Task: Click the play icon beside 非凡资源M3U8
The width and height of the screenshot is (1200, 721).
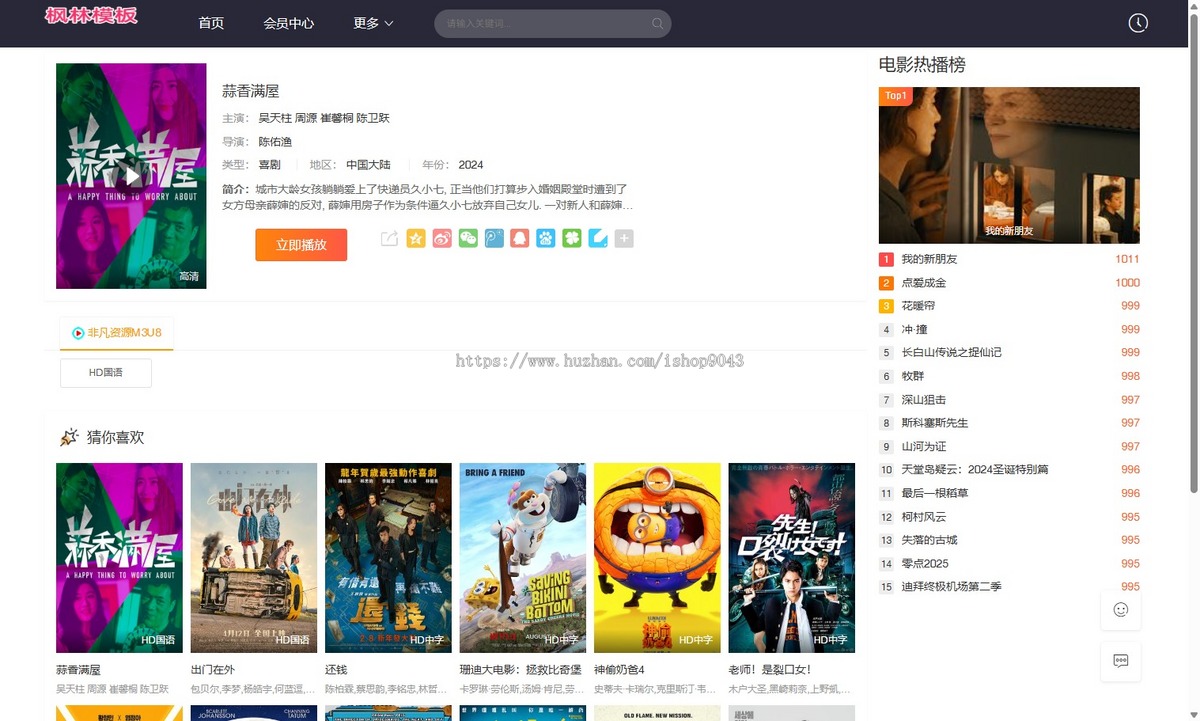Action: coord(78,333)
